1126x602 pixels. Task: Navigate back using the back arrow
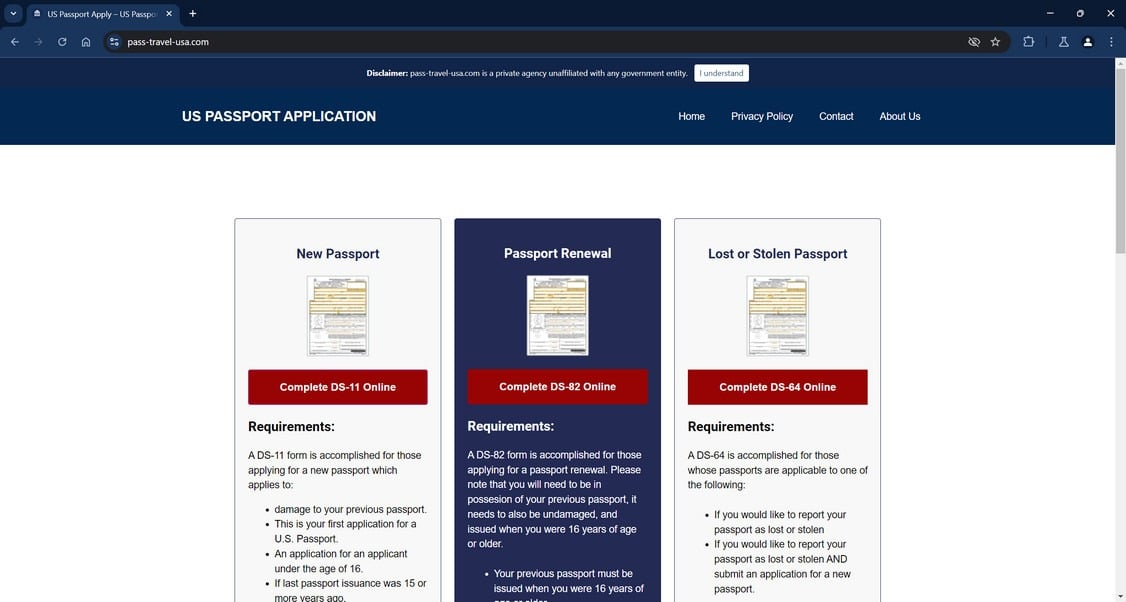[x=14, y=41]
